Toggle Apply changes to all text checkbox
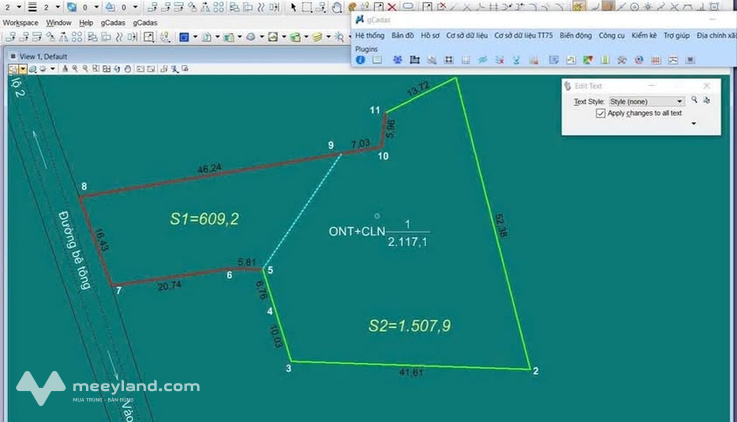This screenshot has height=422, width=737. coord(600,113)
